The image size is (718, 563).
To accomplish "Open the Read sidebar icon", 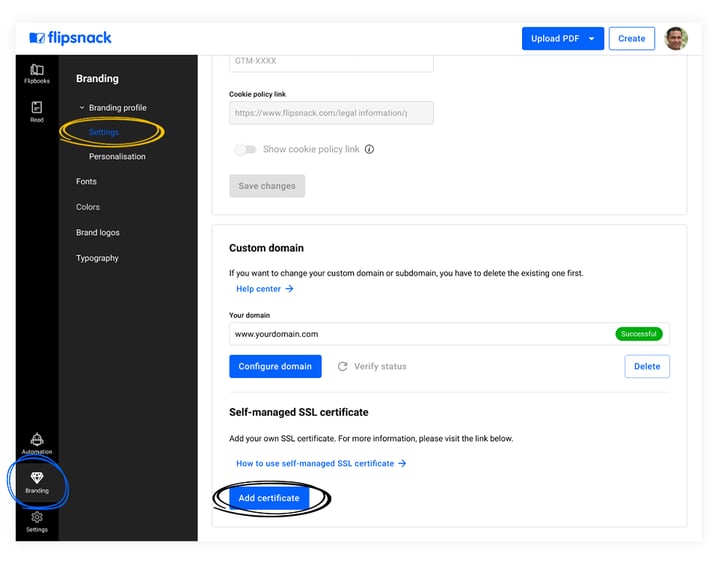I will tap(37, 112).
